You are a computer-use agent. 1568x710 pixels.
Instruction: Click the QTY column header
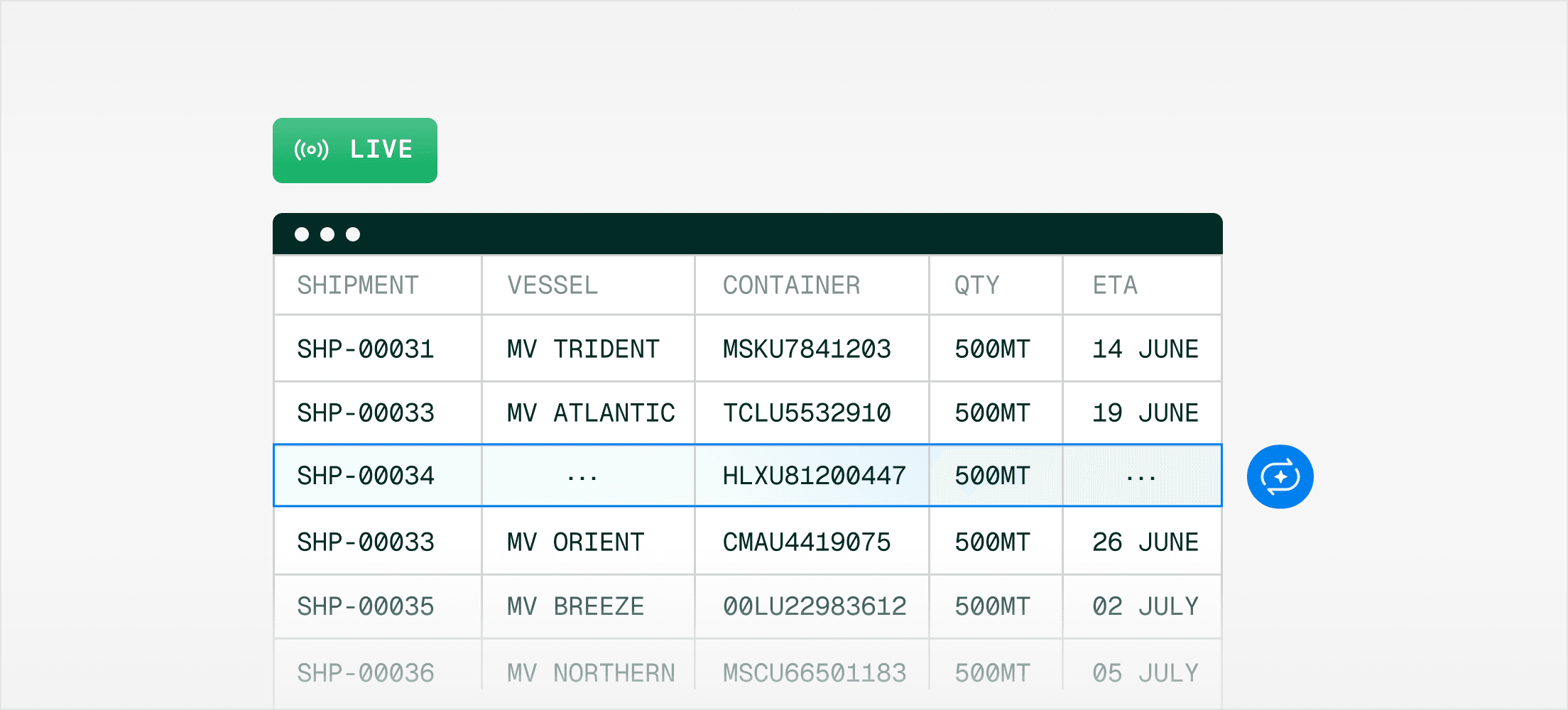[x=996, y=285]
